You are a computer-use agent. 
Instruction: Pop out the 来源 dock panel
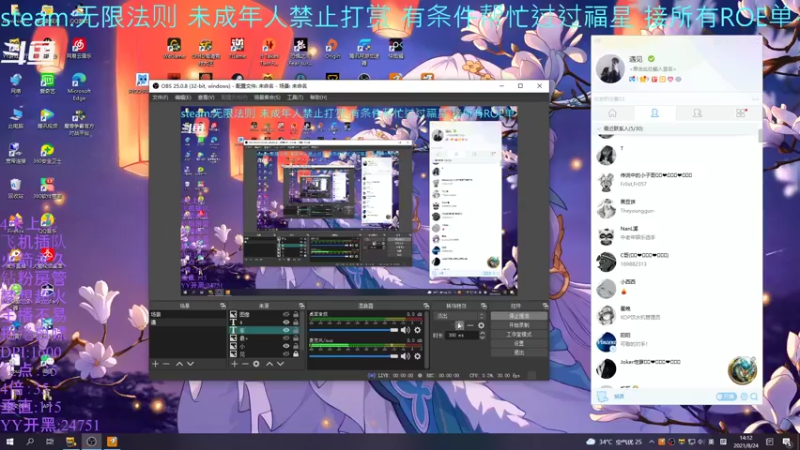point(302,306)
